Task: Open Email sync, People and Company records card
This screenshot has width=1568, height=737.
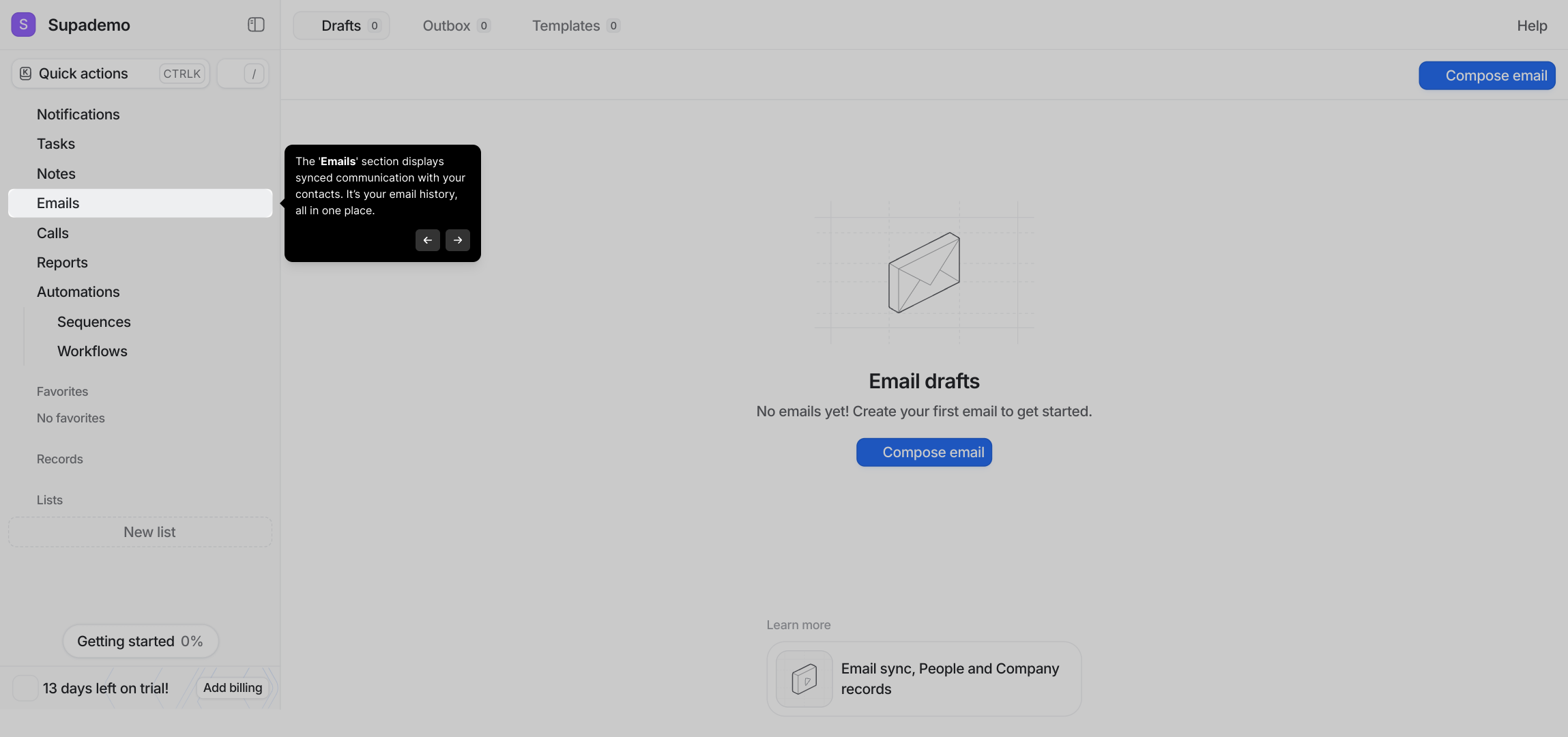Action: [x=924, y=679]
